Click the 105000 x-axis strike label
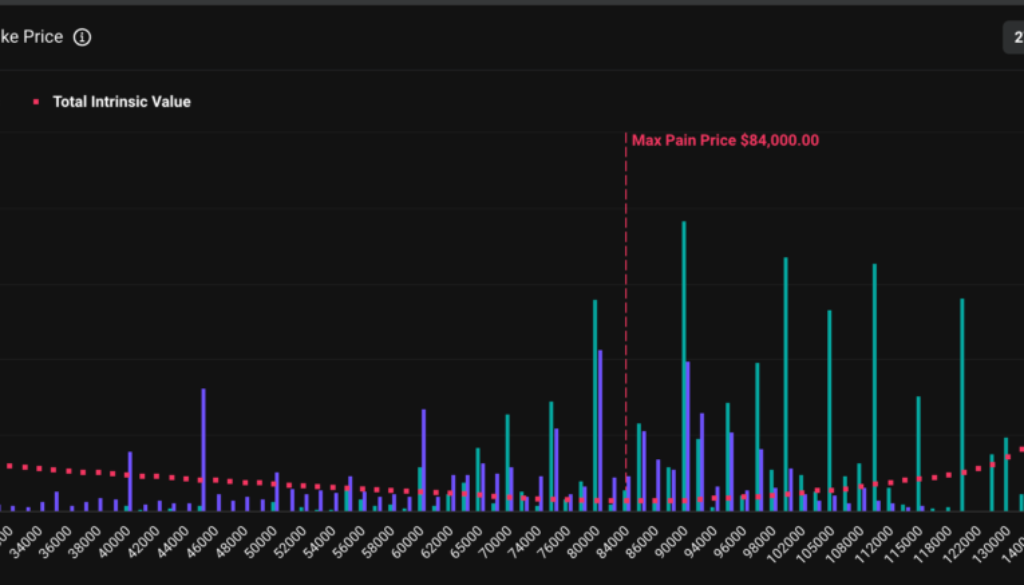This screenshot has width=1024, height=585. point(816,543)
